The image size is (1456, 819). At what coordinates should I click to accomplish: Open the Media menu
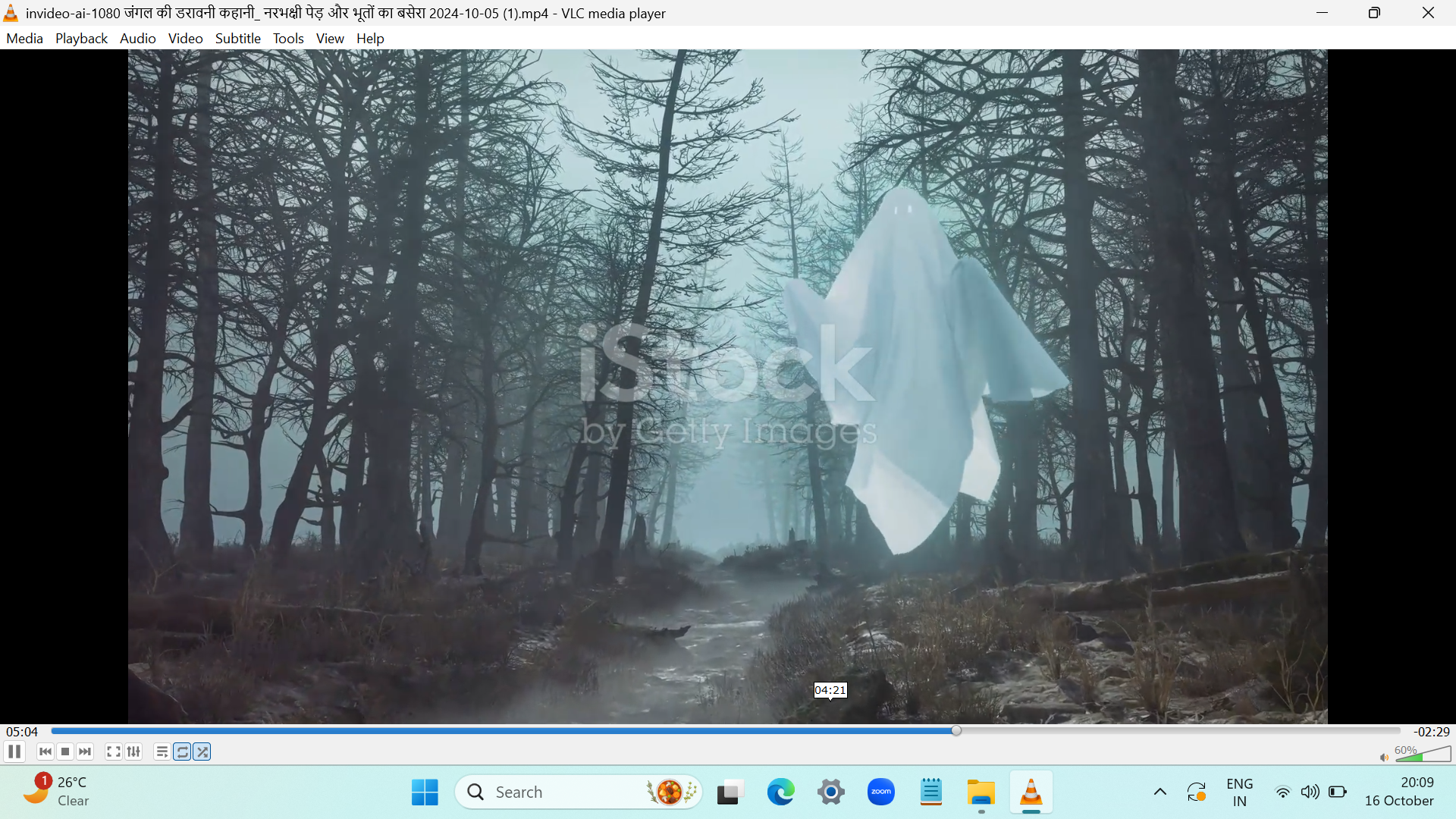24,39
